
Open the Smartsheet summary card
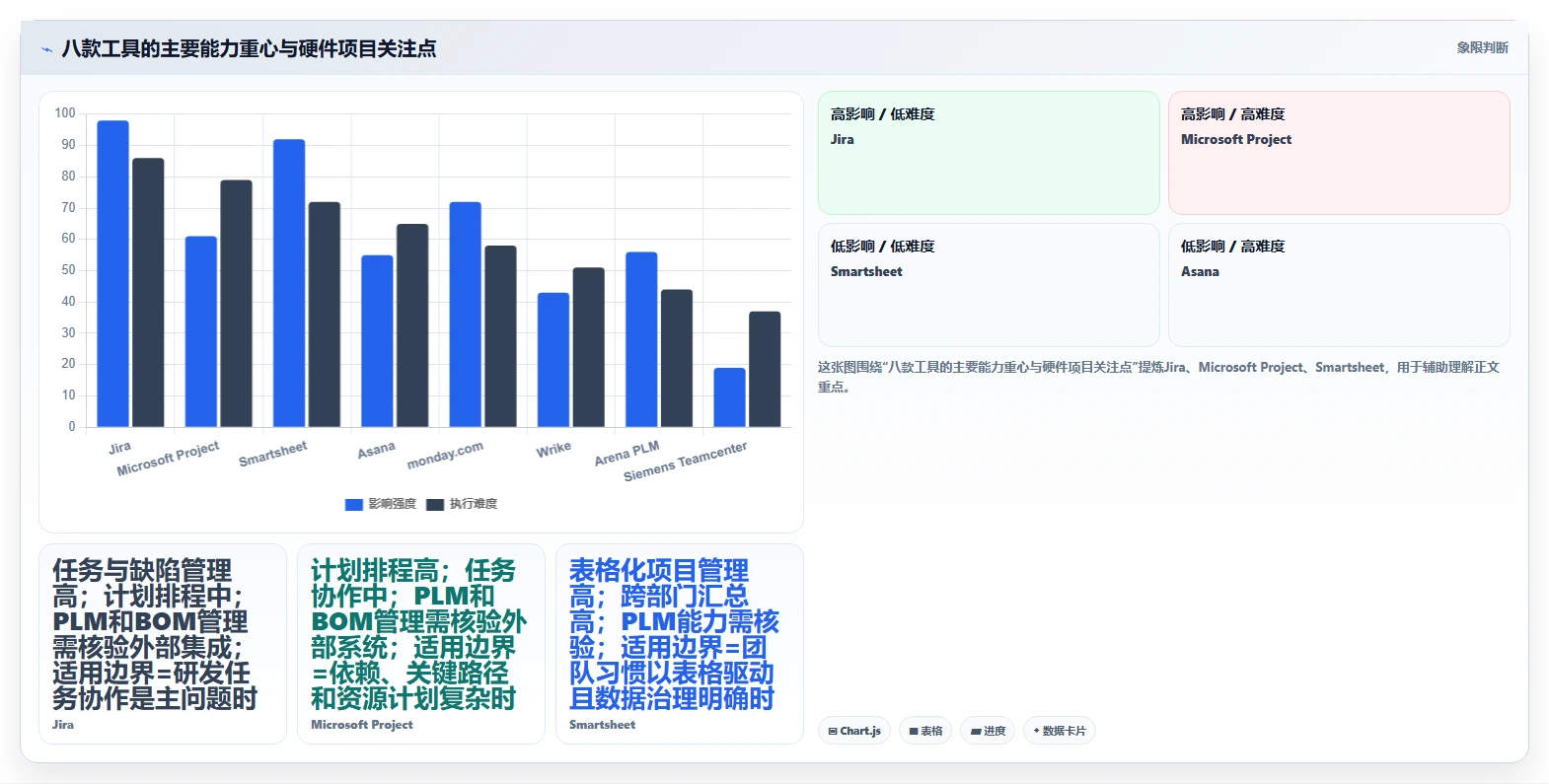click(x=680, y=644)
